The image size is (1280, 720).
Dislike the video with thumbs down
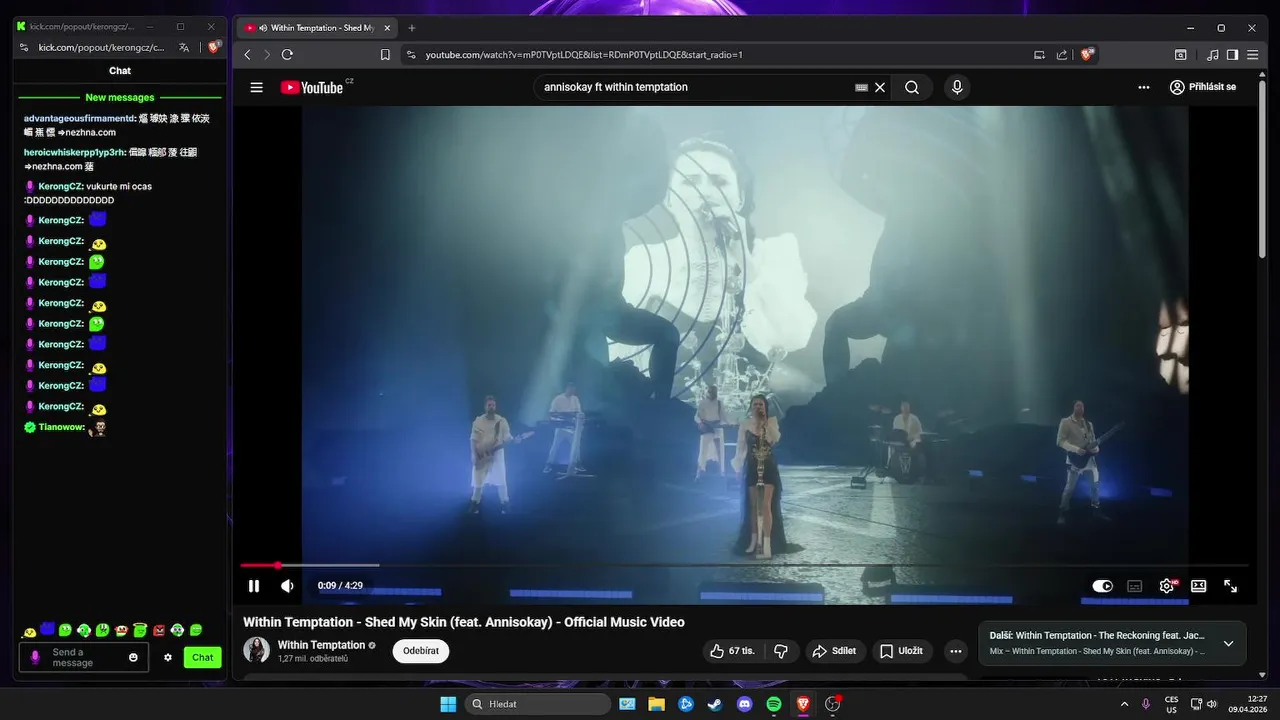(781, 651)
